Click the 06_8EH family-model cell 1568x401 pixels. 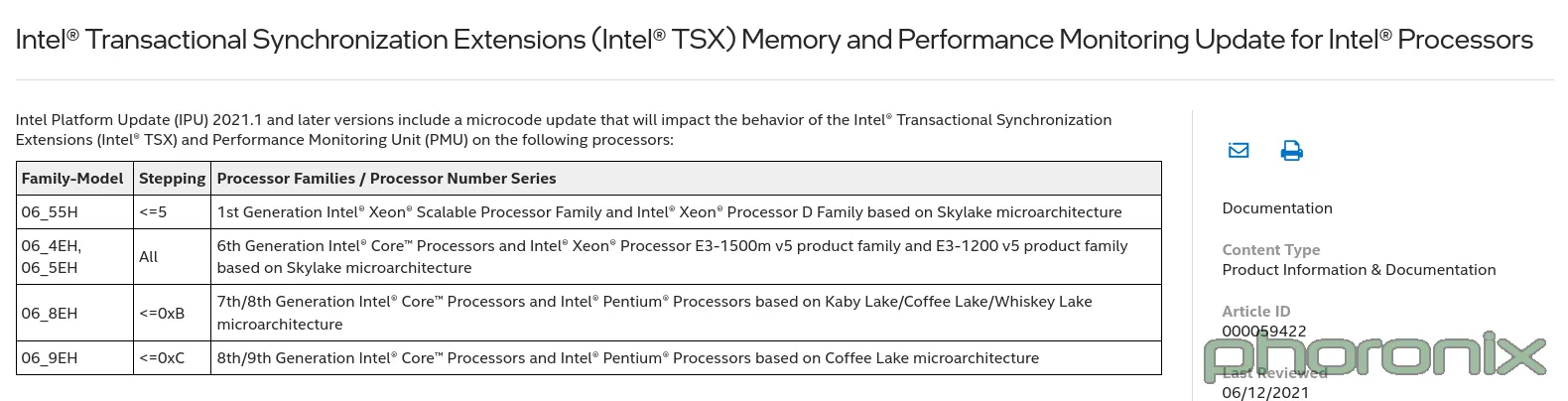pyautogui.click(x=74, y=314)
